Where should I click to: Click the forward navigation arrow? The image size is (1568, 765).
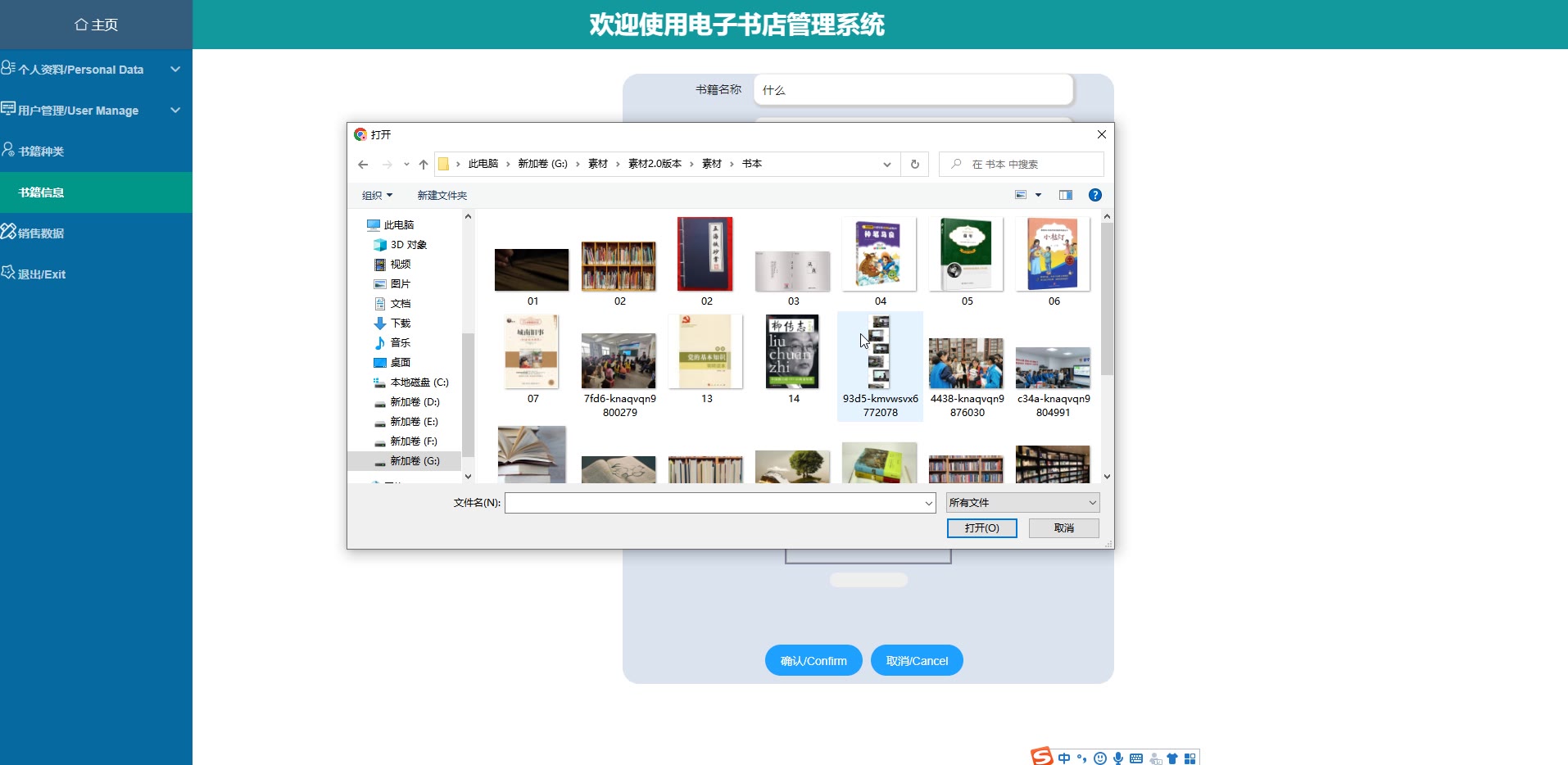[387, 165]
